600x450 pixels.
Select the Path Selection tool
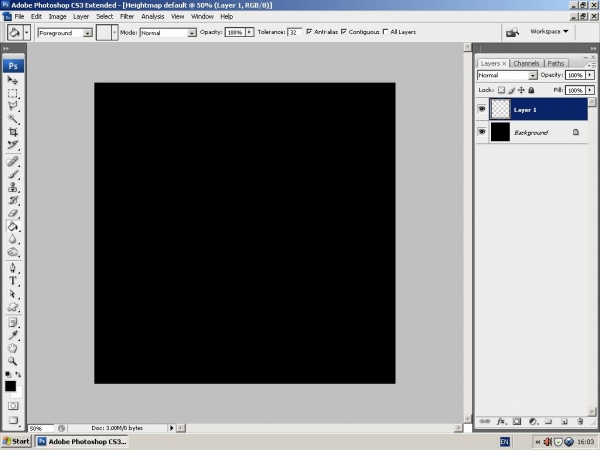(x=13, y=294)
